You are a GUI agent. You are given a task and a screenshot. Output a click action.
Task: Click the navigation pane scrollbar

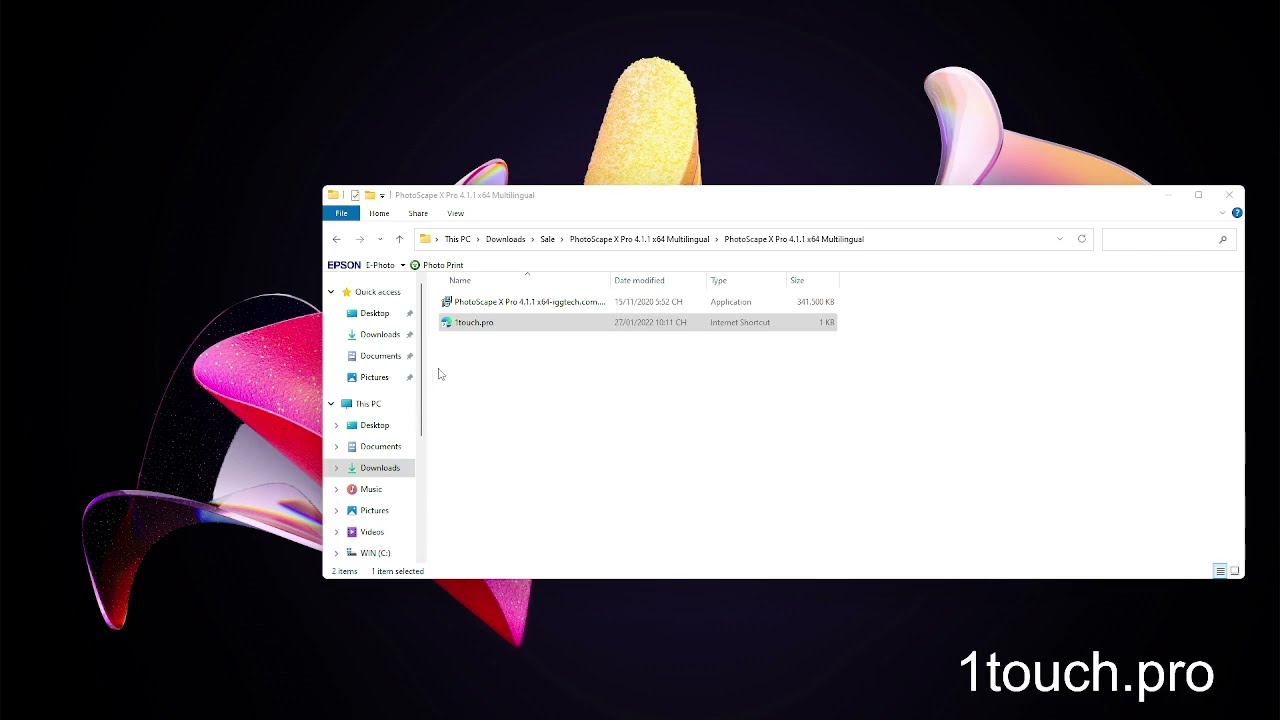(x=421, y=360)
